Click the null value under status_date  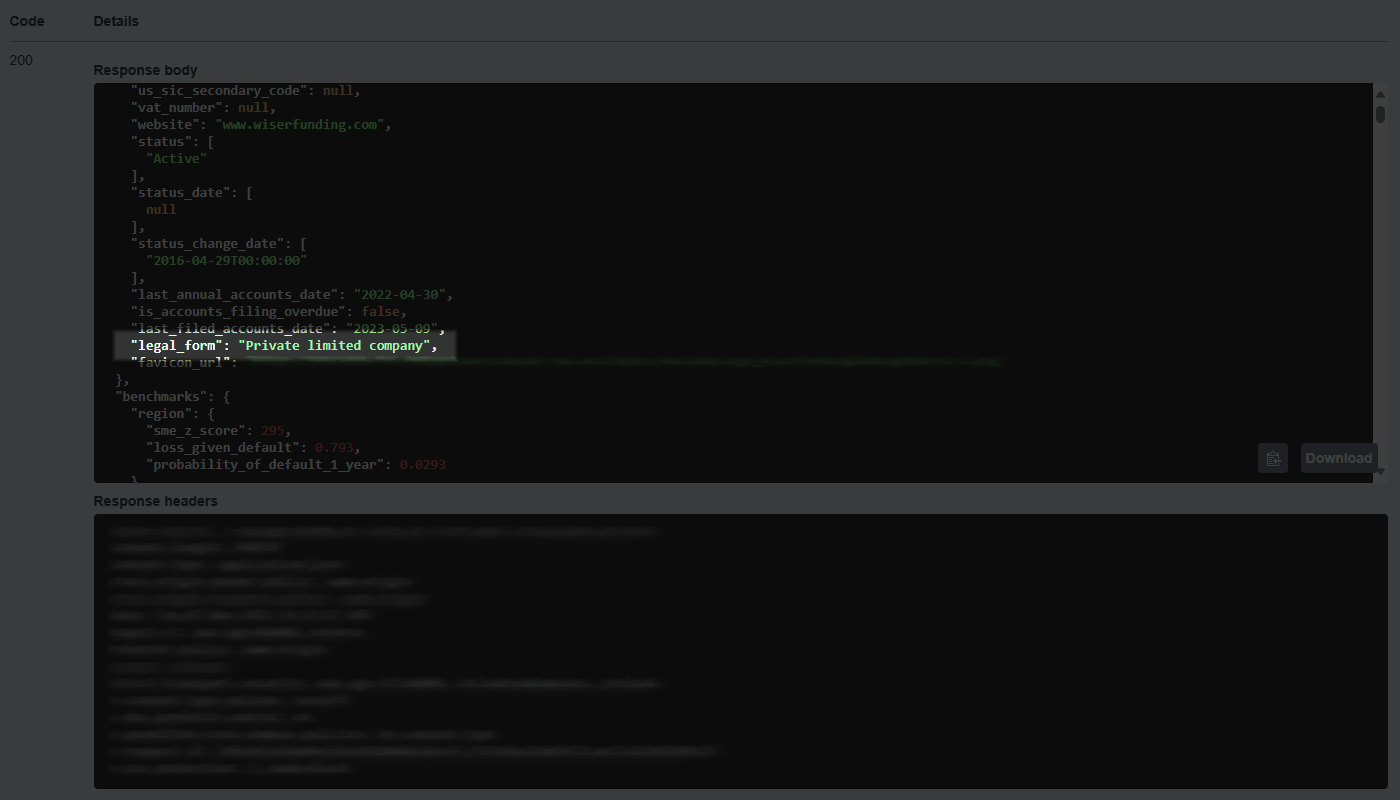pos(161,210)
